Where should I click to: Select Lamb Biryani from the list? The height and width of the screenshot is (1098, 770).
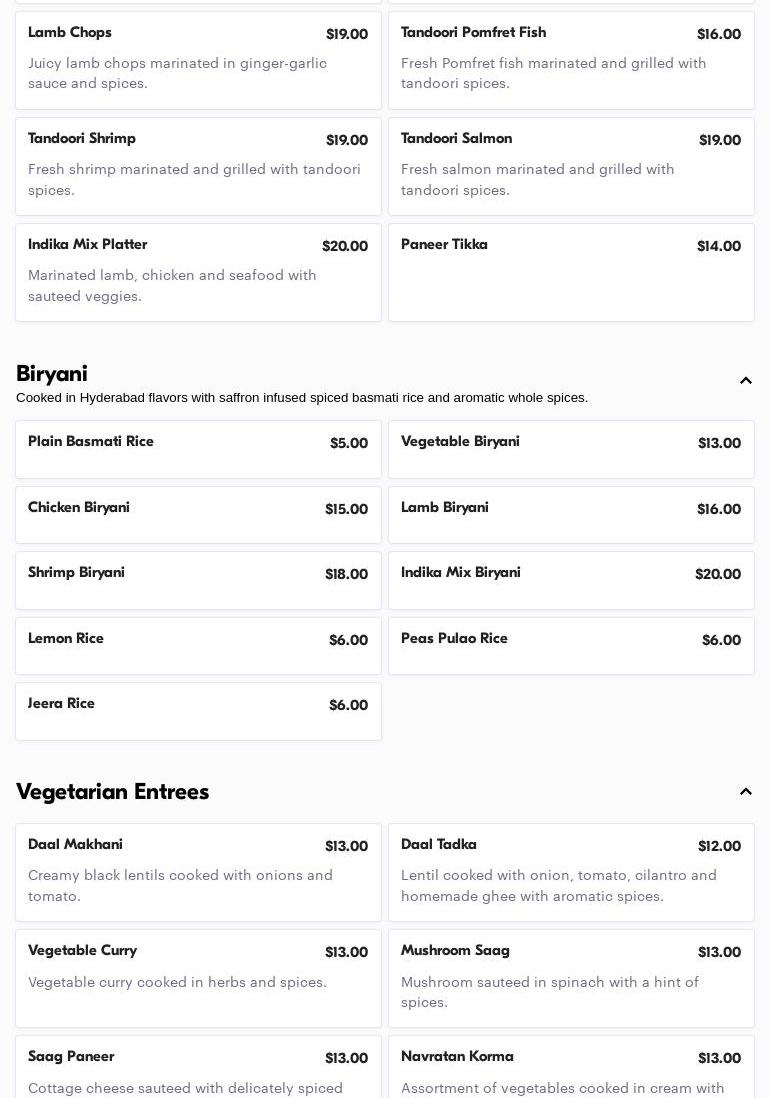pos(571,515)
